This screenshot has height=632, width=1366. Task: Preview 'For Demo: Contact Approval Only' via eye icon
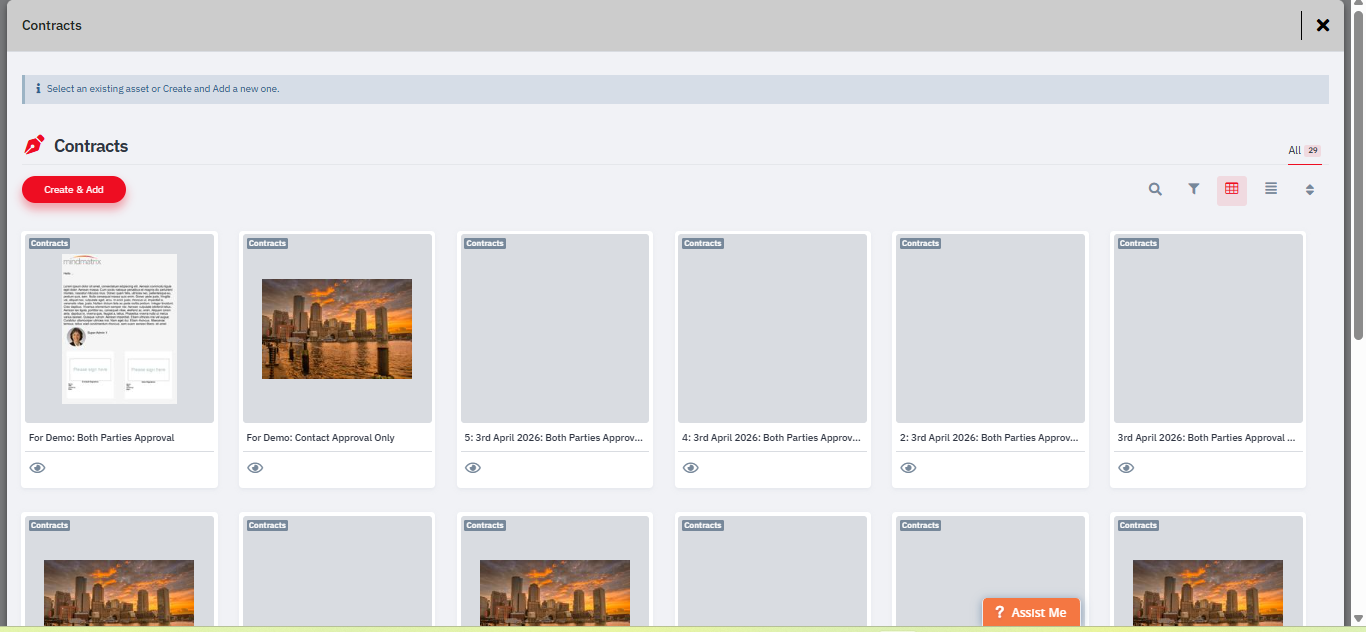pyautogui.click(x=255, y=468)
